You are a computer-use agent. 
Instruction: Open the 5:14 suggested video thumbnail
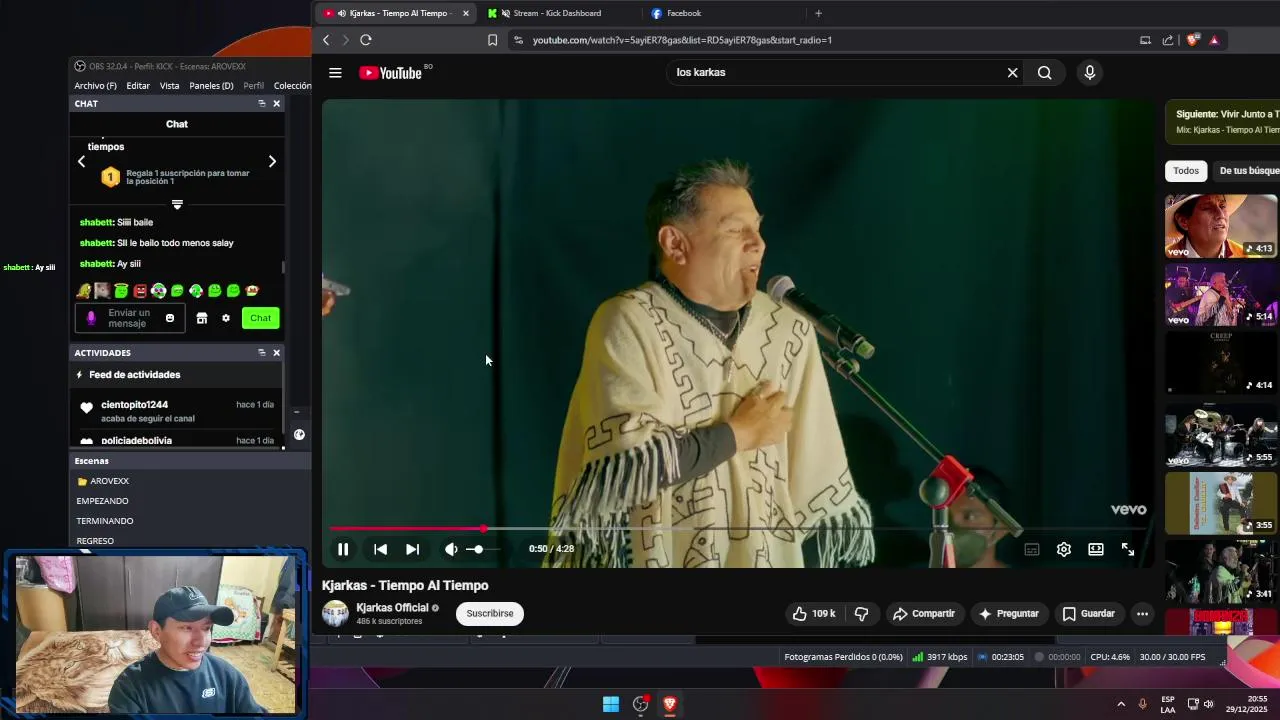1221,295
